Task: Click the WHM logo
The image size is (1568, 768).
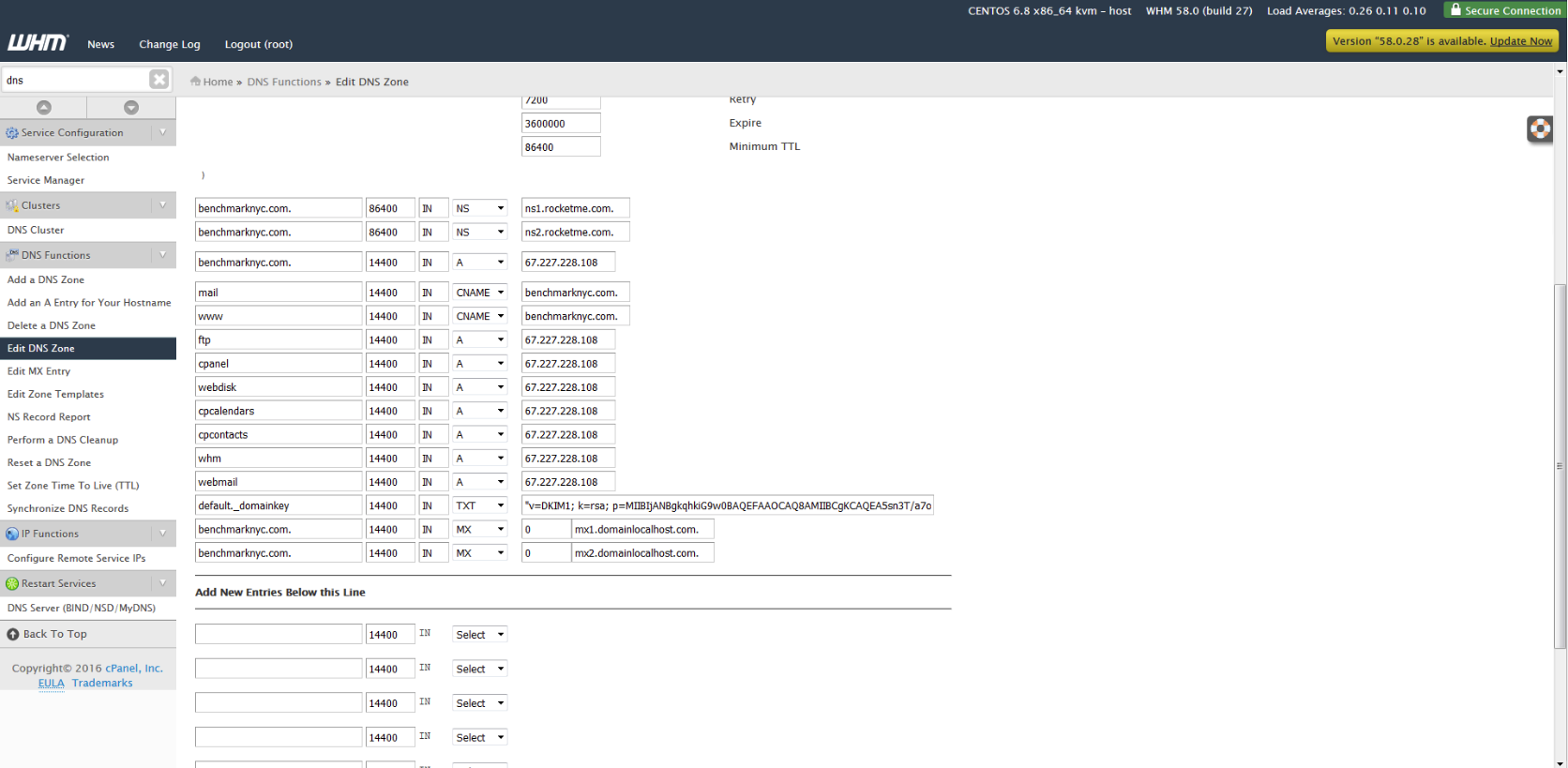Action: pyautogui.click(x=38, y=43)
